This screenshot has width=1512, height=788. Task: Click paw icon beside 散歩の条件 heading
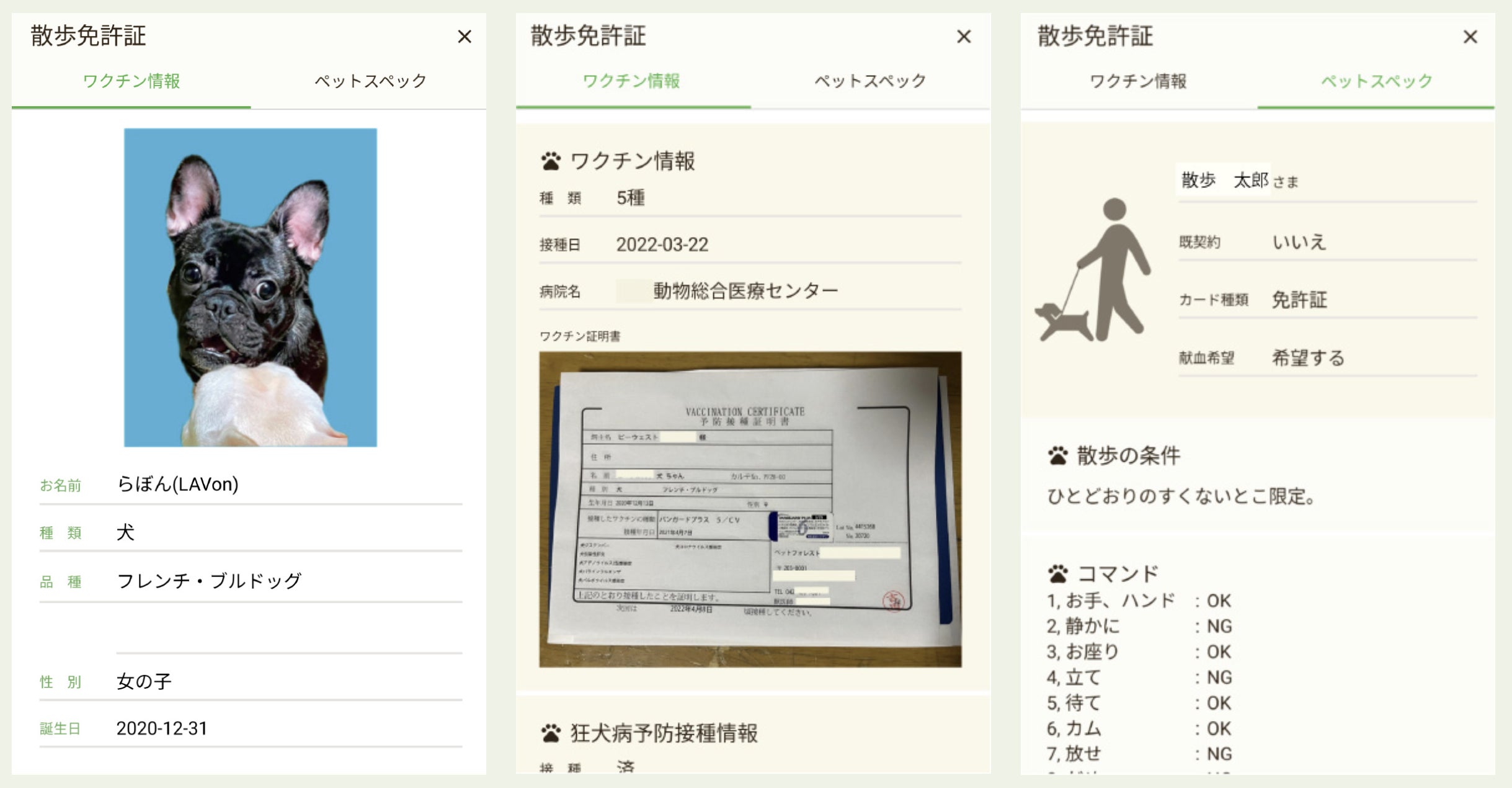1057,457
